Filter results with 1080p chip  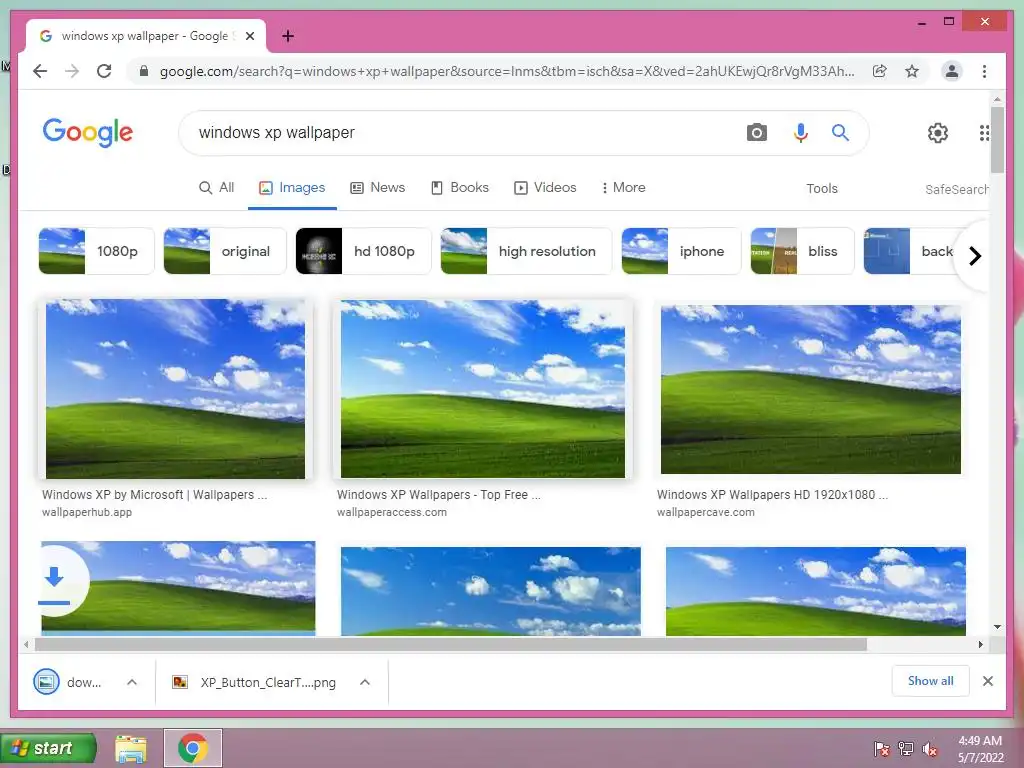(96, 251)
